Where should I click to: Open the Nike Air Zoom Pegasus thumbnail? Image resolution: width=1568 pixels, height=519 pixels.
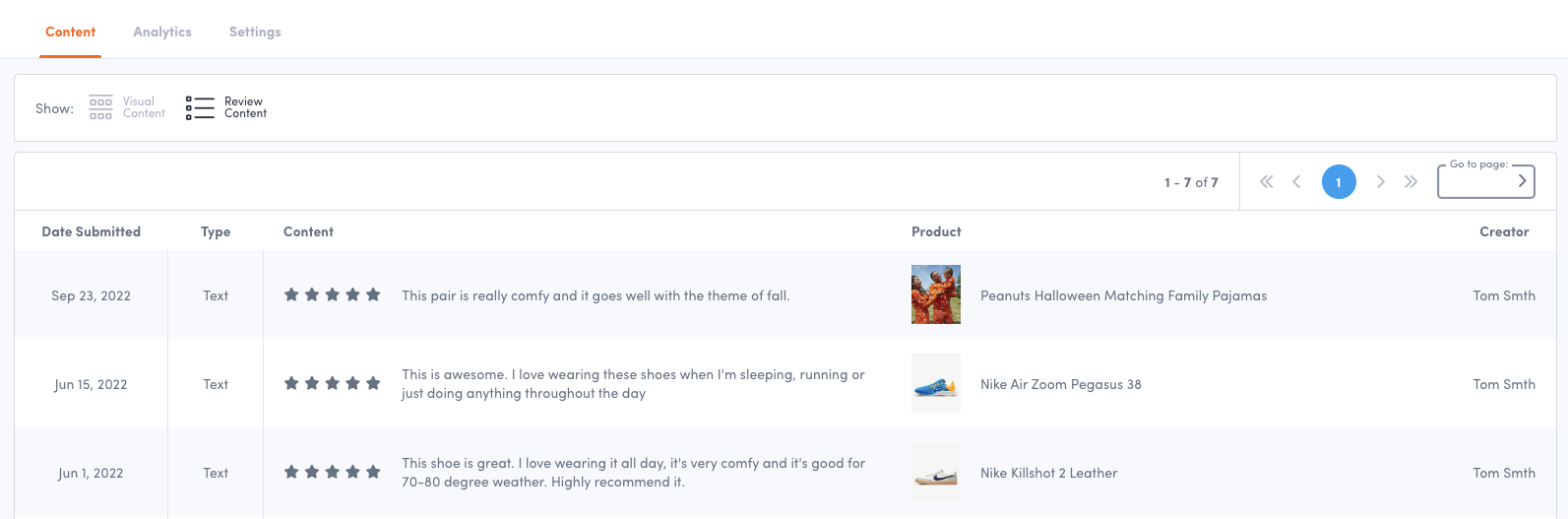tap(935, 384)
